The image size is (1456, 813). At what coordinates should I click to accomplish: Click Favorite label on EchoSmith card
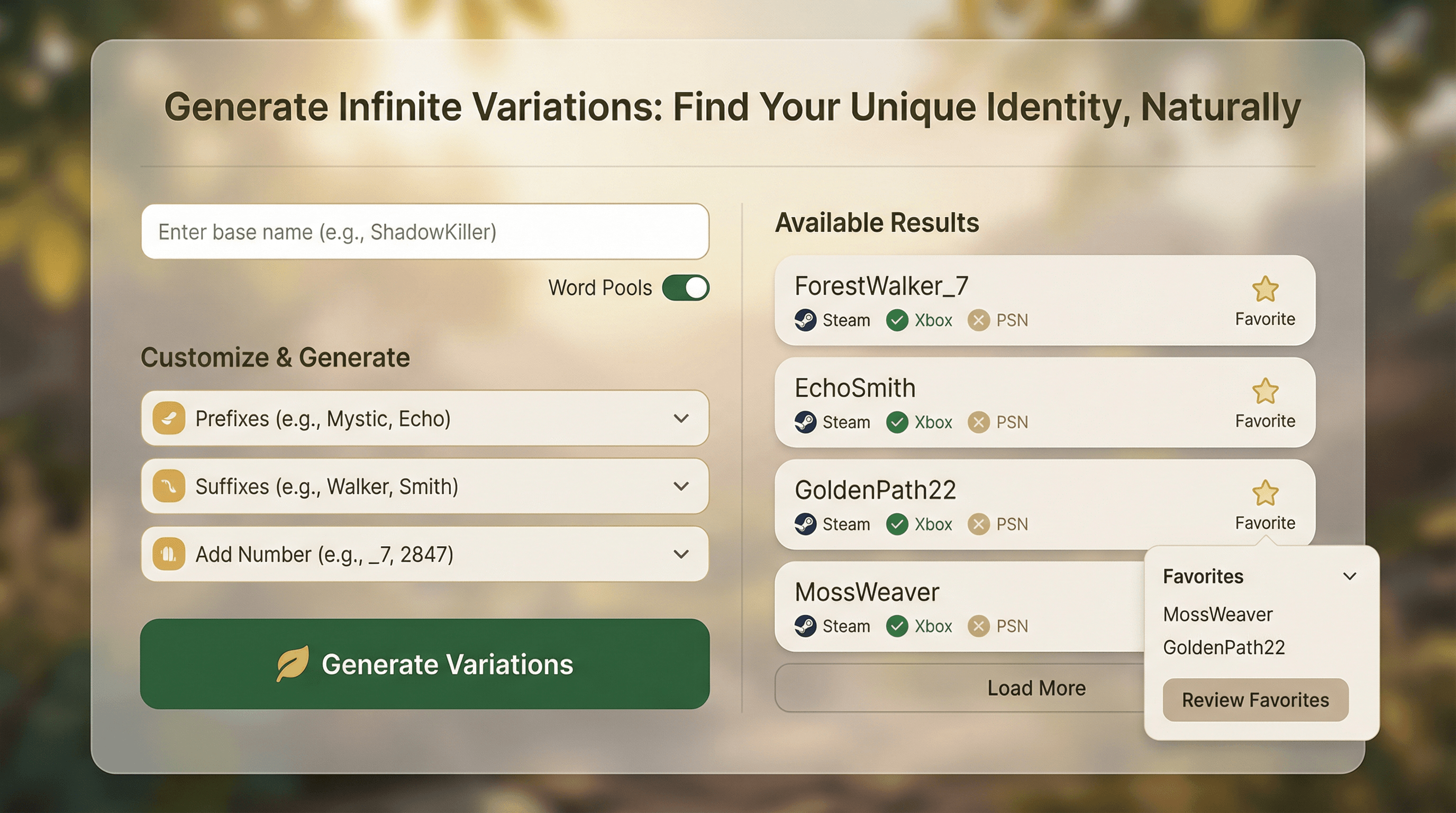(1265, 421)
